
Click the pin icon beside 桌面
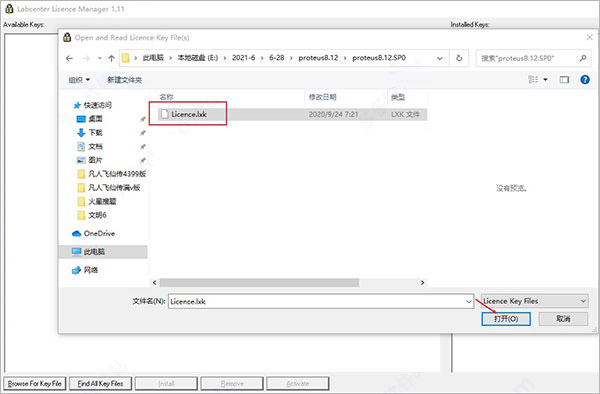click(142, 119)
